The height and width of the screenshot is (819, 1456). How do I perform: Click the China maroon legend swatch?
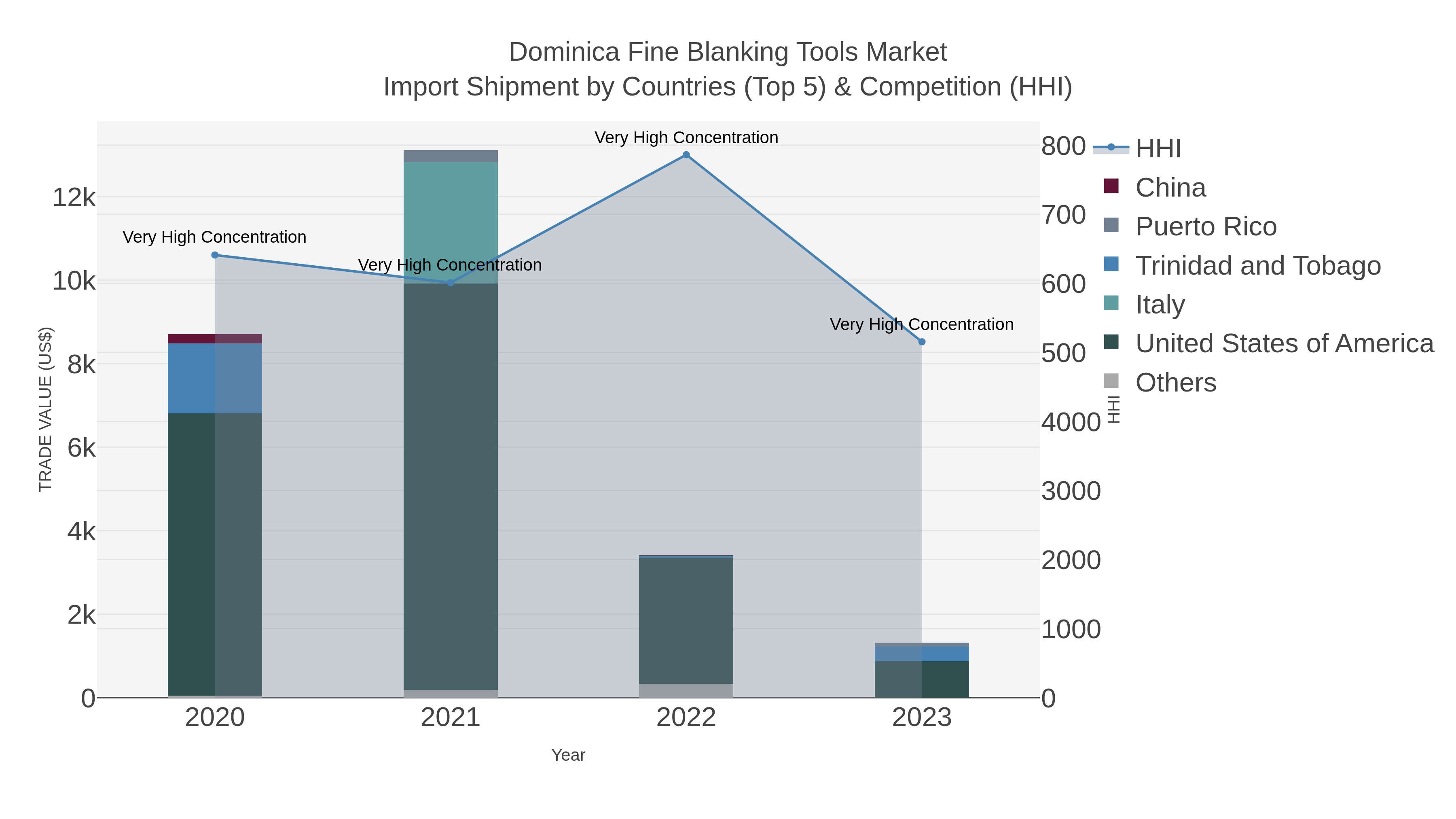[1111, 186]
